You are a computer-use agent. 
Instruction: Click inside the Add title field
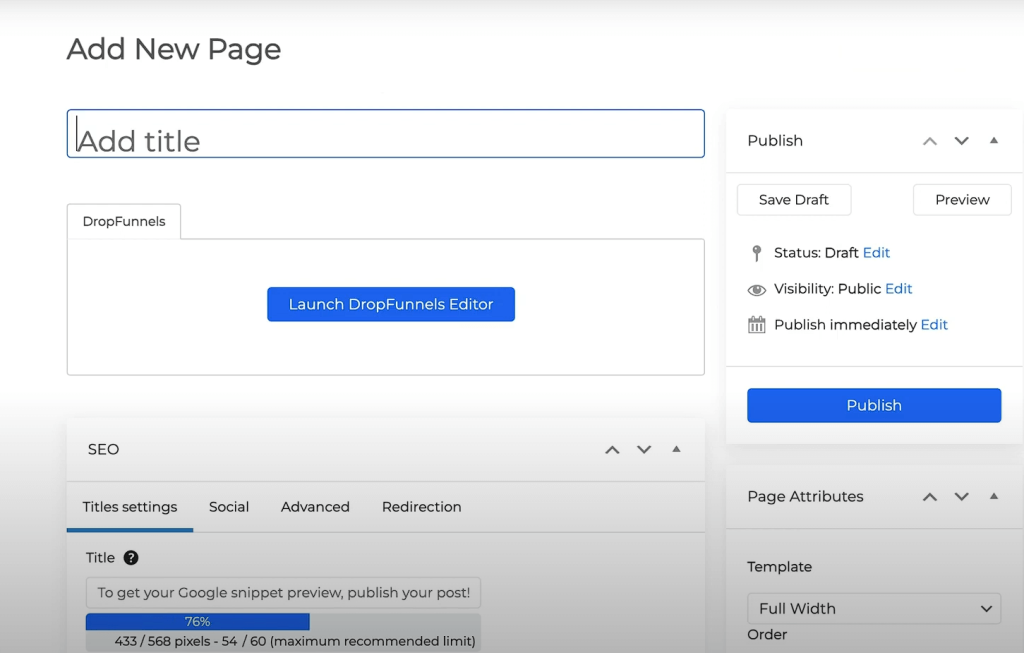[385, 133]
